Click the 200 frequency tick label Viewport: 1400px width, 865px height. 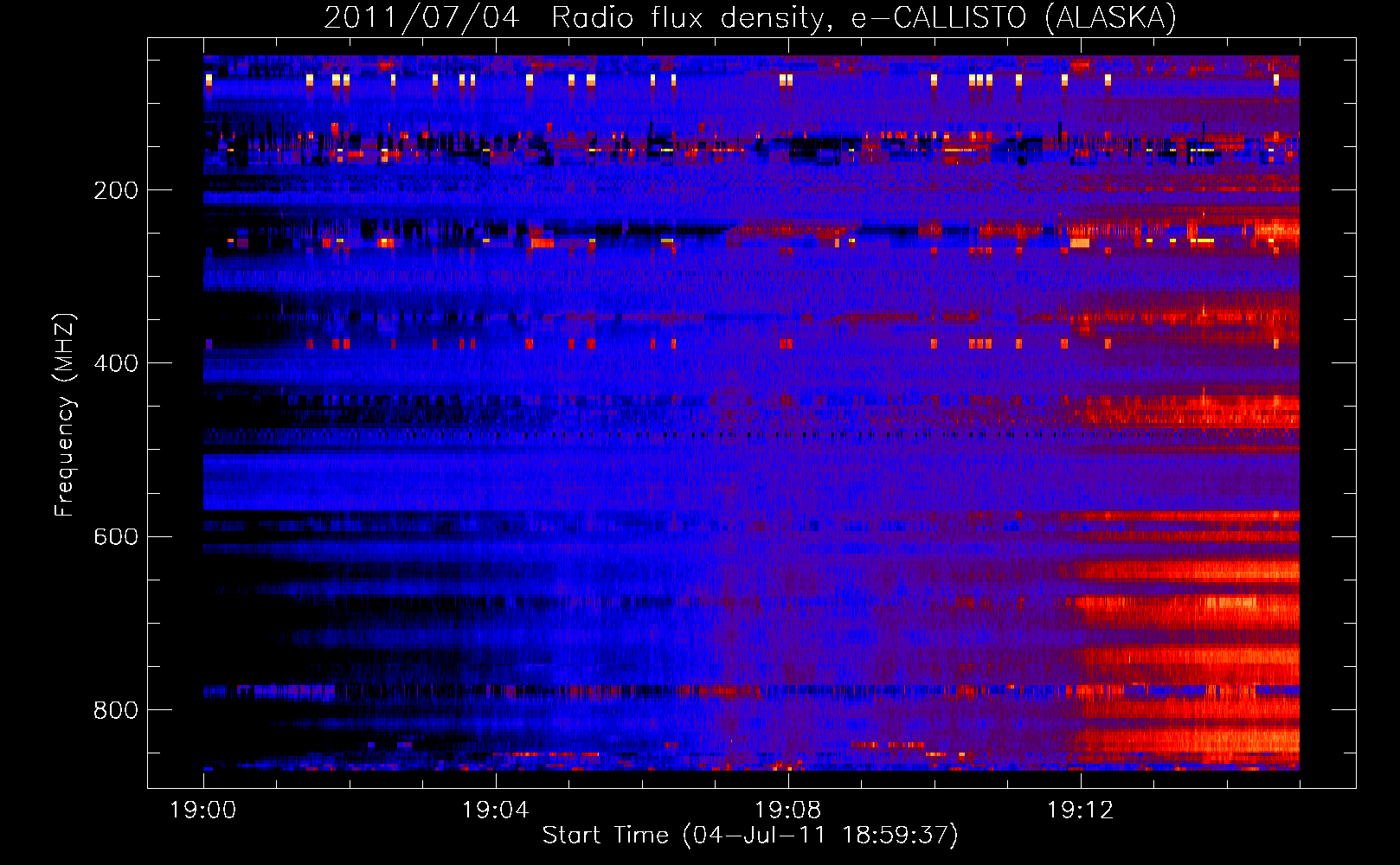[x=116, y=190]
